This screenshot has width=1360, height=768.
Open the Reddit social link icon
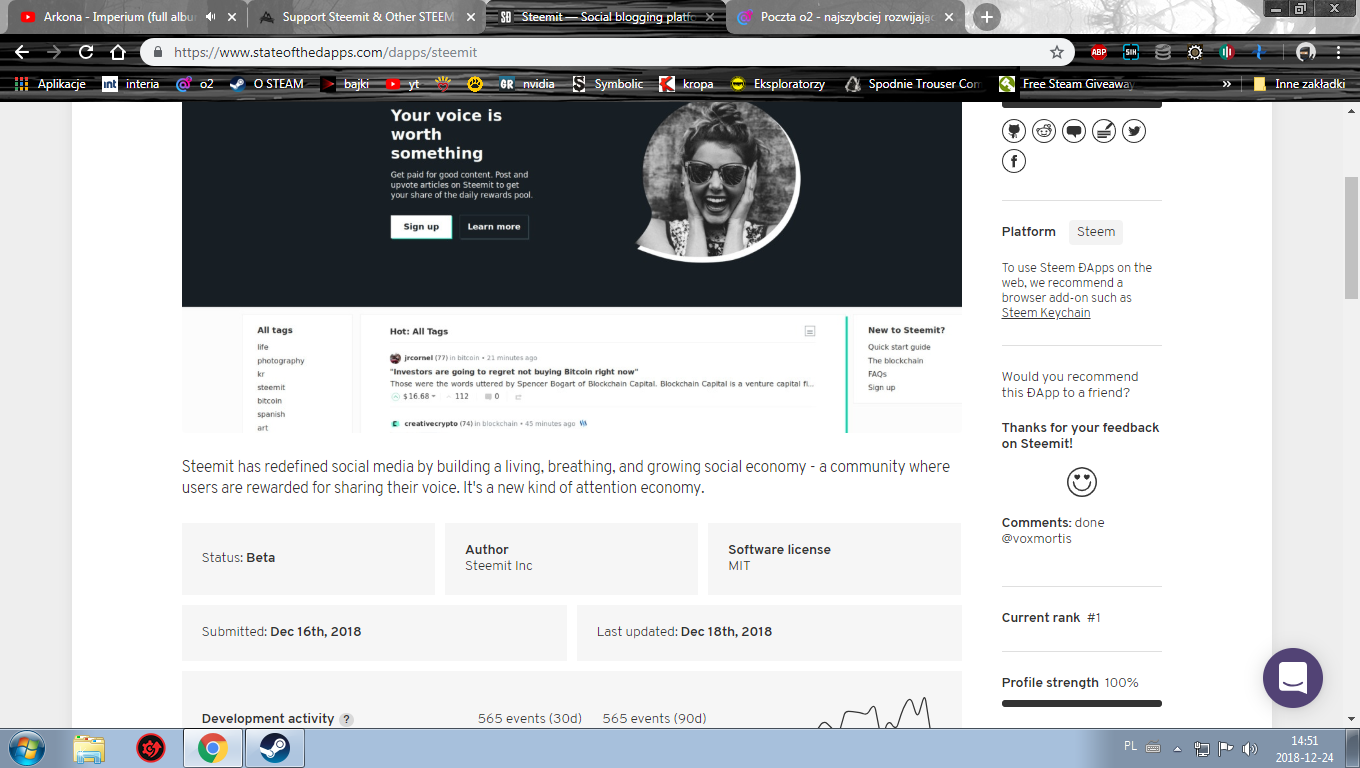[1044, 131]
